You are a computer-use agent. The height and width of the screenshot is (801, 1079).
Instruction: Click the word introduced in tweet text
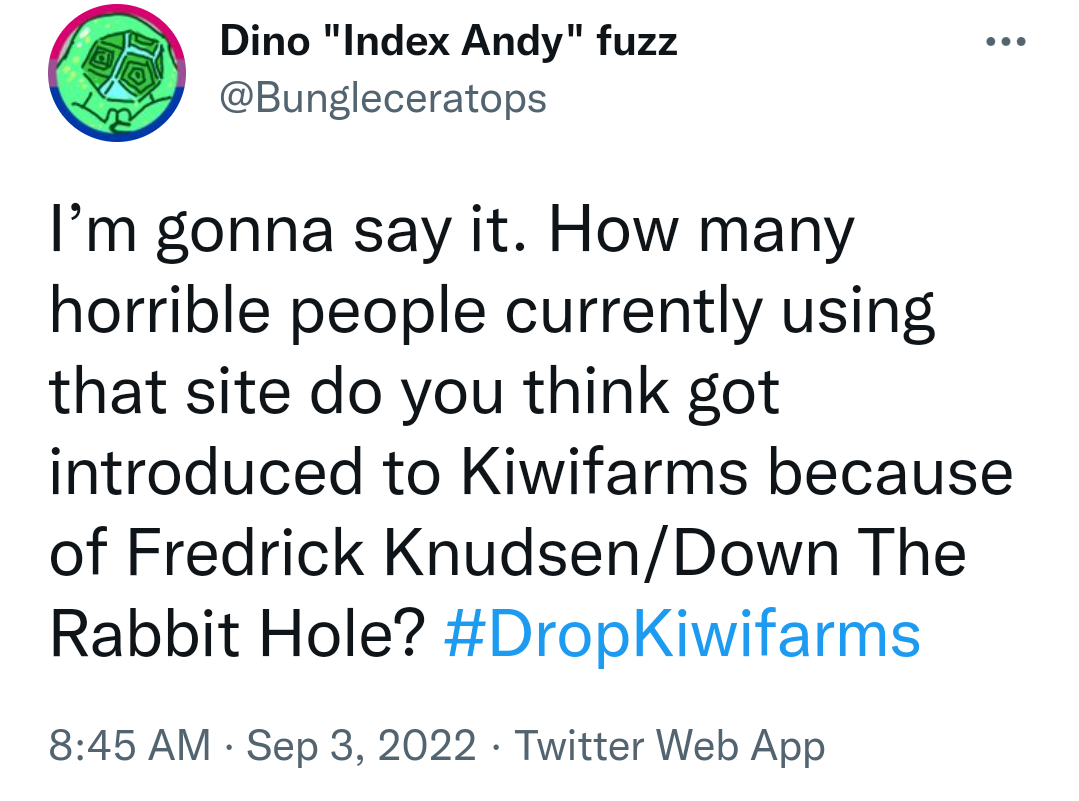point(206,472)
